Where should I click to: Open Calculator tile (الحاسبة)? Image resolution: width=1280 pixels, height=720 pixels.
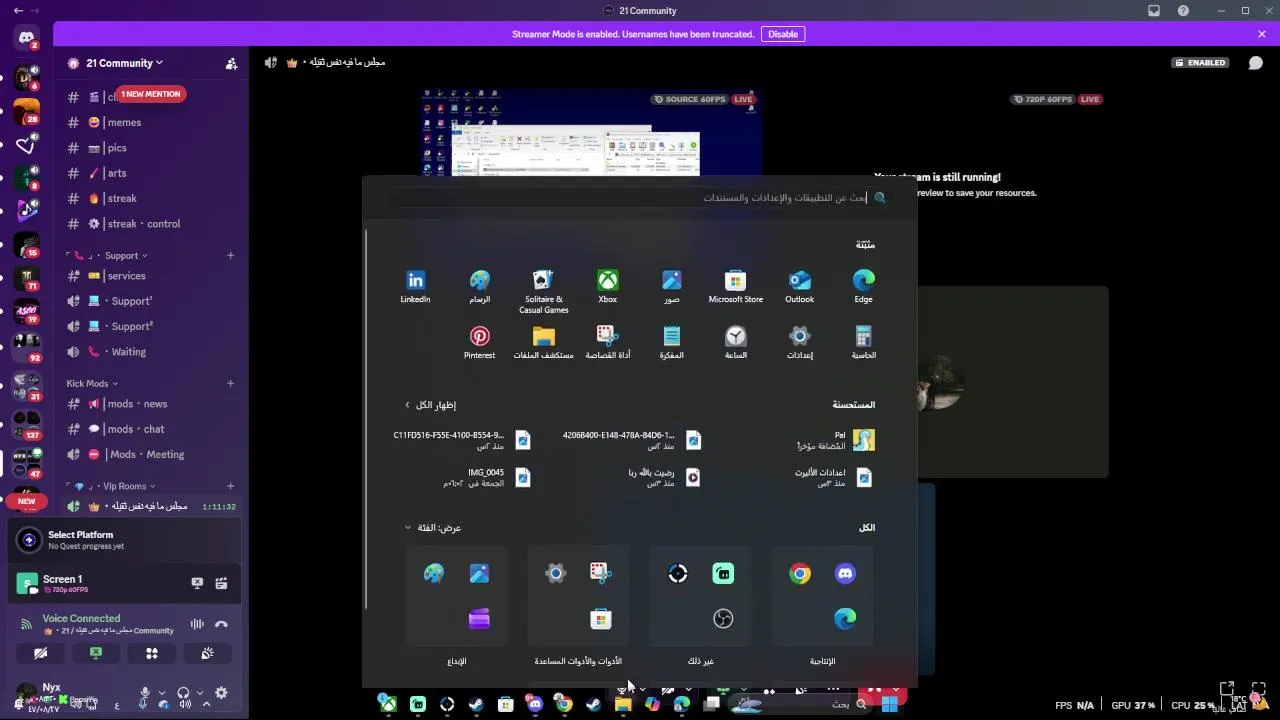click(863, 342)
